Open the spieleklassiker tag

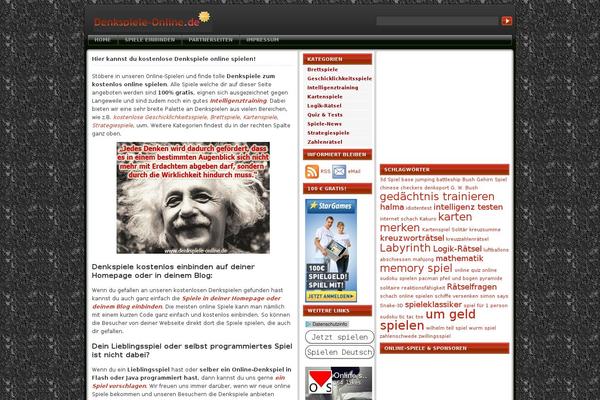tap(433, 305)
